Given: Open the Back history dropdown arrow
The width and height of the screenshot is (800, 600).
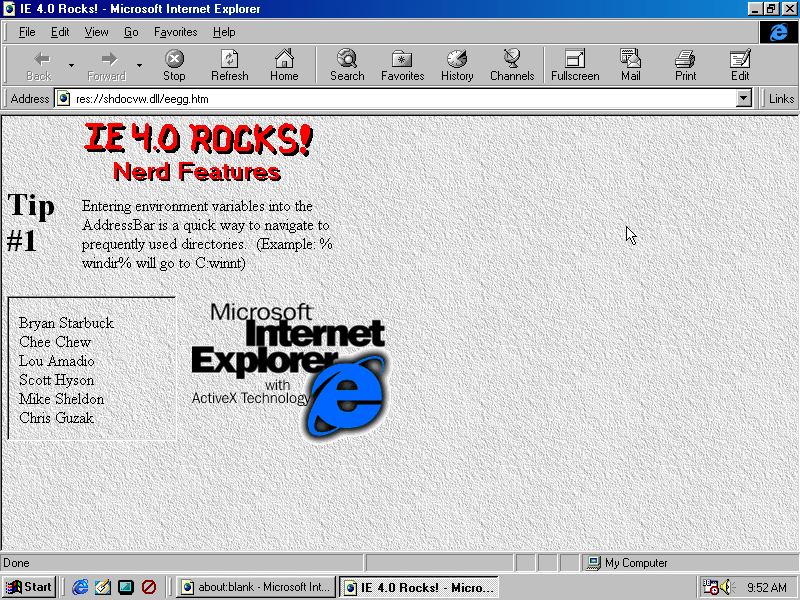Looking at the screenshot, I should click(71, 66).
